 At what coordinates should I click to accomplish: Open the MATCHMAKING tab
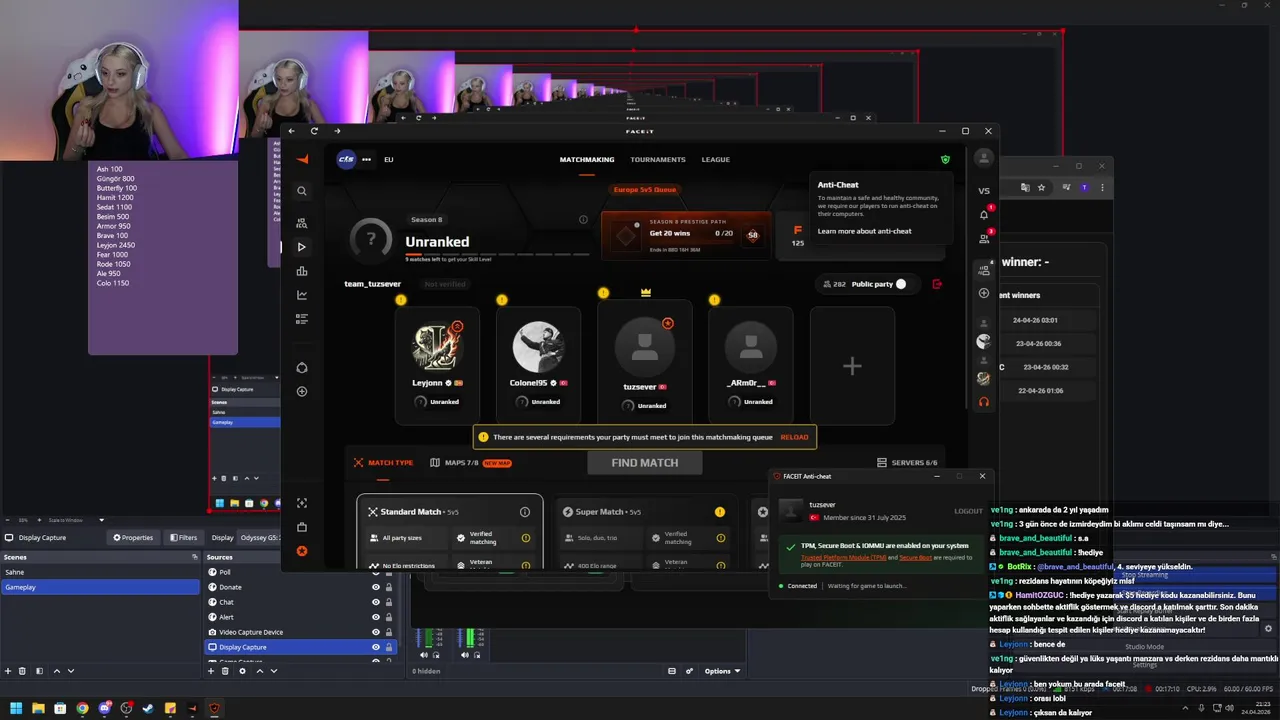(x=587, y=160)
